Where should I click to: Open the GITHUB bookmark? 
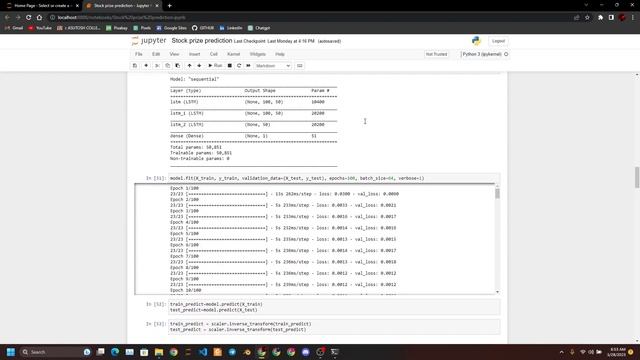point(203,28)
